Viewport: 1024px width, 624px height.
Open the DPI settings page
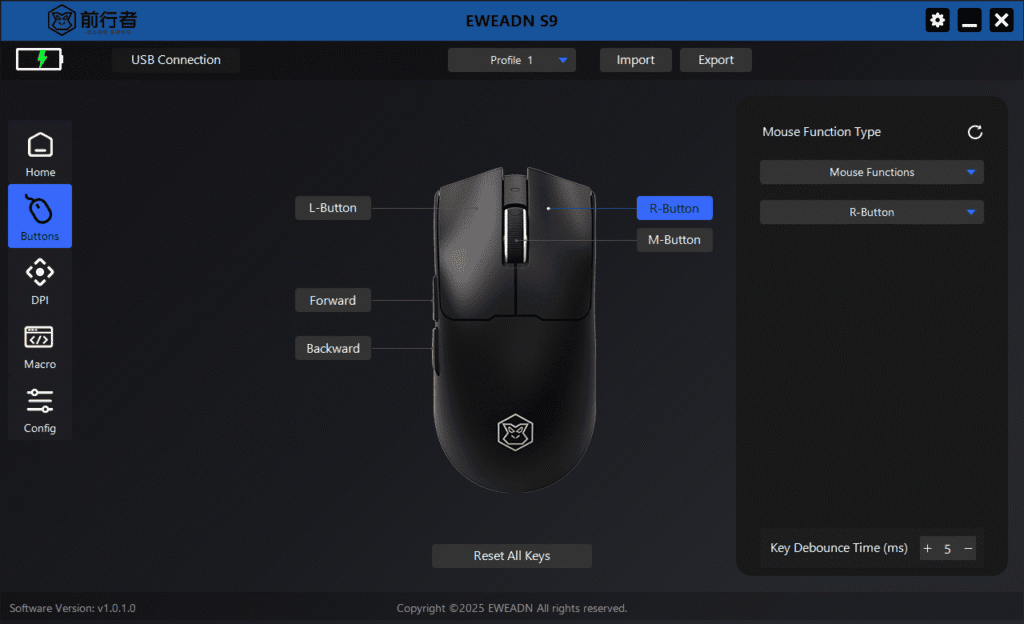pos(40,281)
